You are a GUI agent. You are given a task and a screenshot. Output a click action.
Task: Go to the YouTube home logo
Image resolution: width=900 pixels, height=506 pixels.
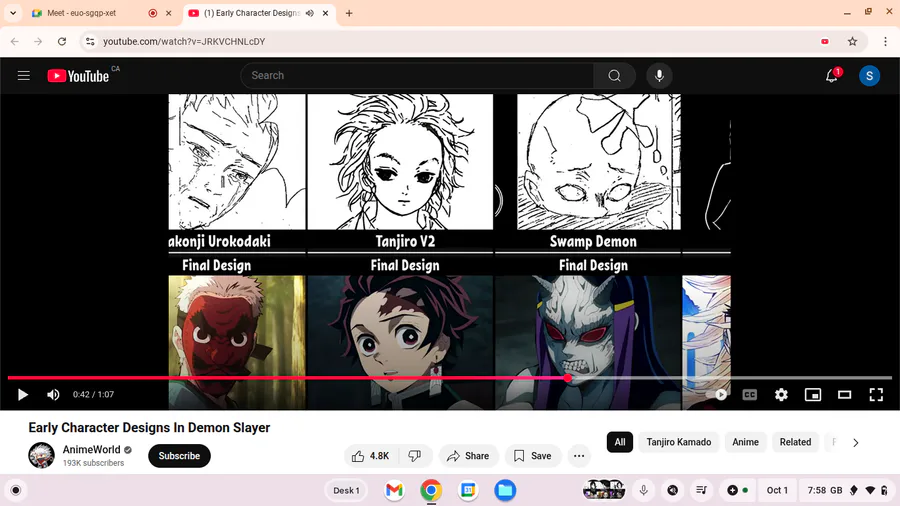click(x=78, y=76)
